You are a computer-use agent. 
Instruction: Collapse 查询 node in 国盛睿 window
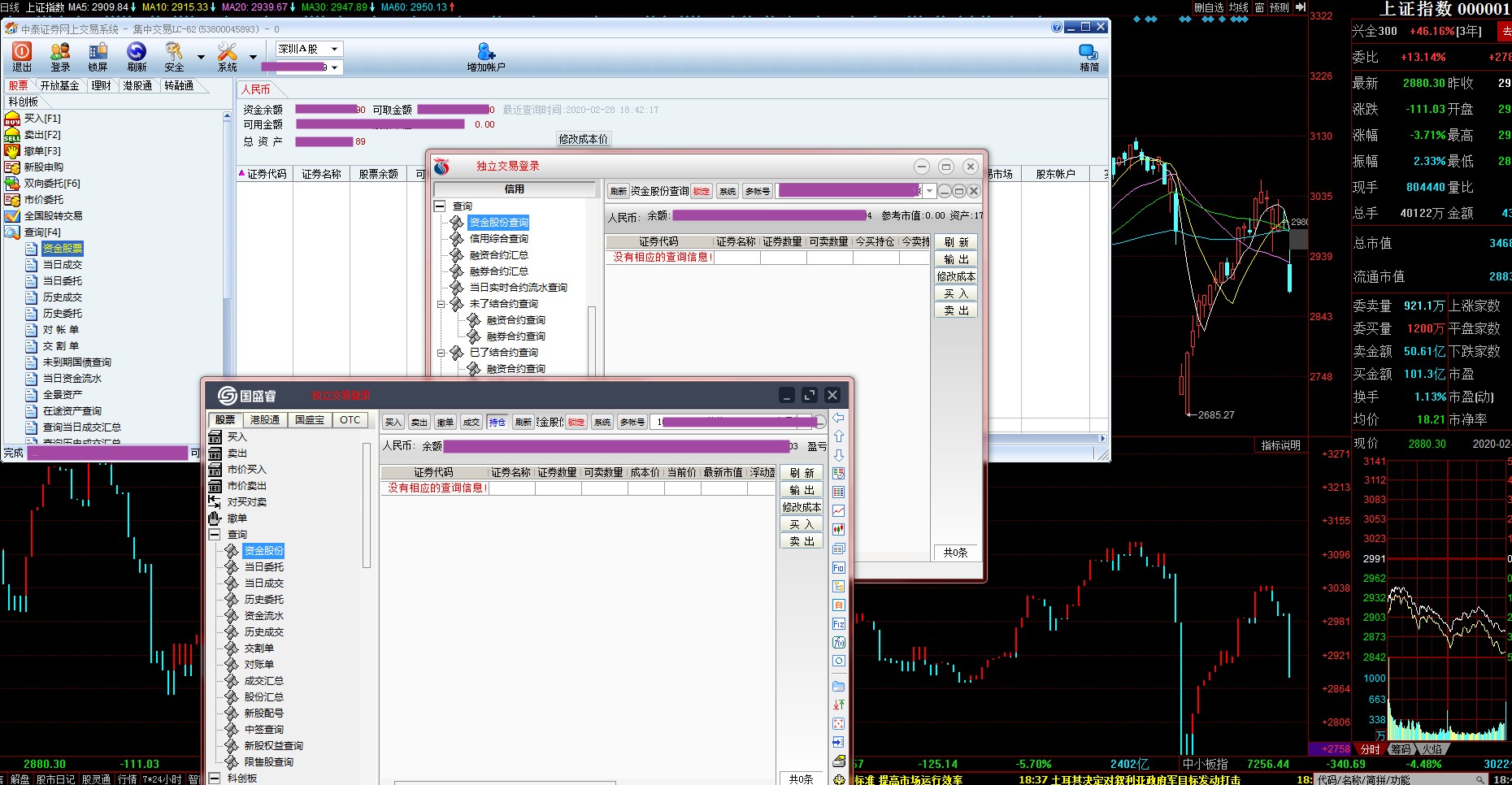215,535
